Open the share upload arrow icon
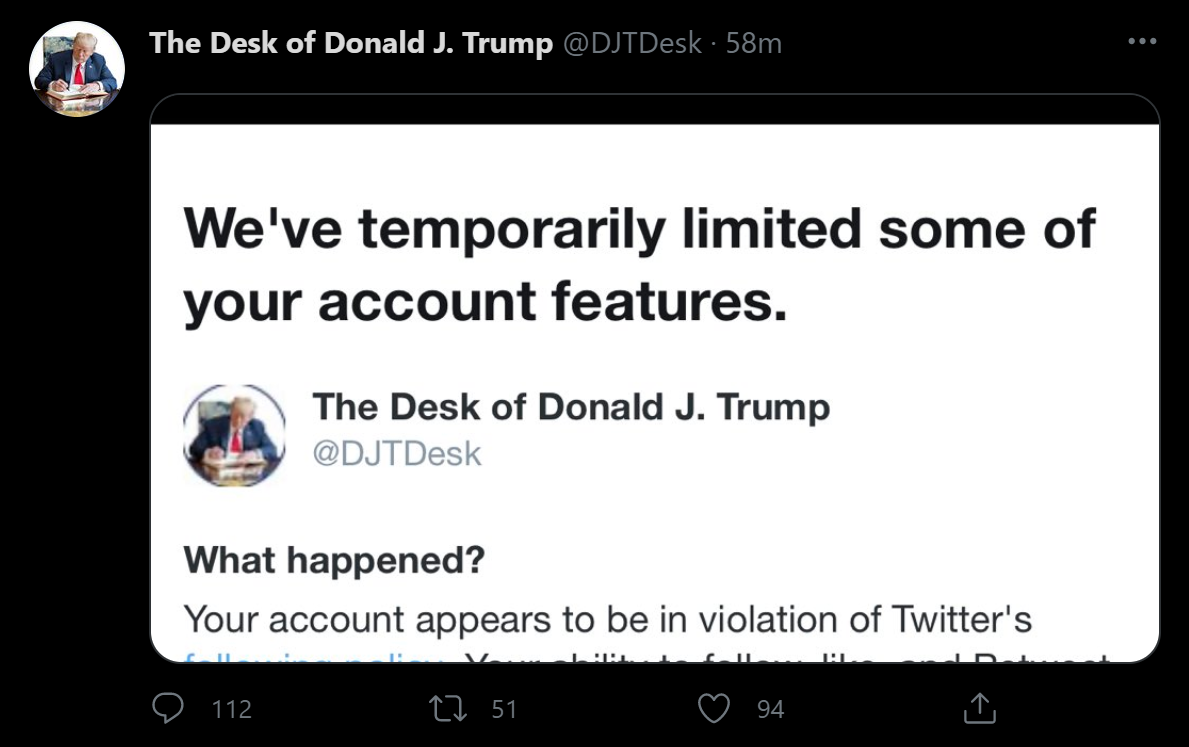 pyautogui.click(x=980, y=708)
